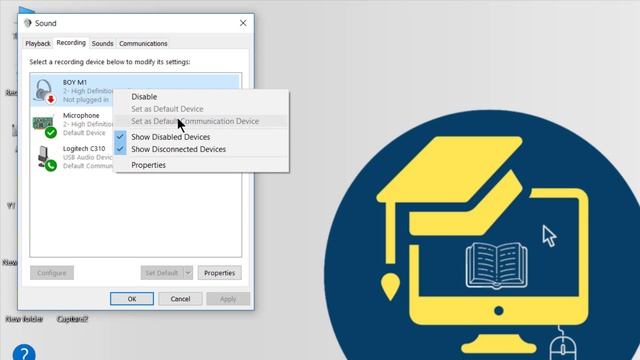Switch to the Sounds tab
Screen dimensions: 640x360
(x=102, y=43)
